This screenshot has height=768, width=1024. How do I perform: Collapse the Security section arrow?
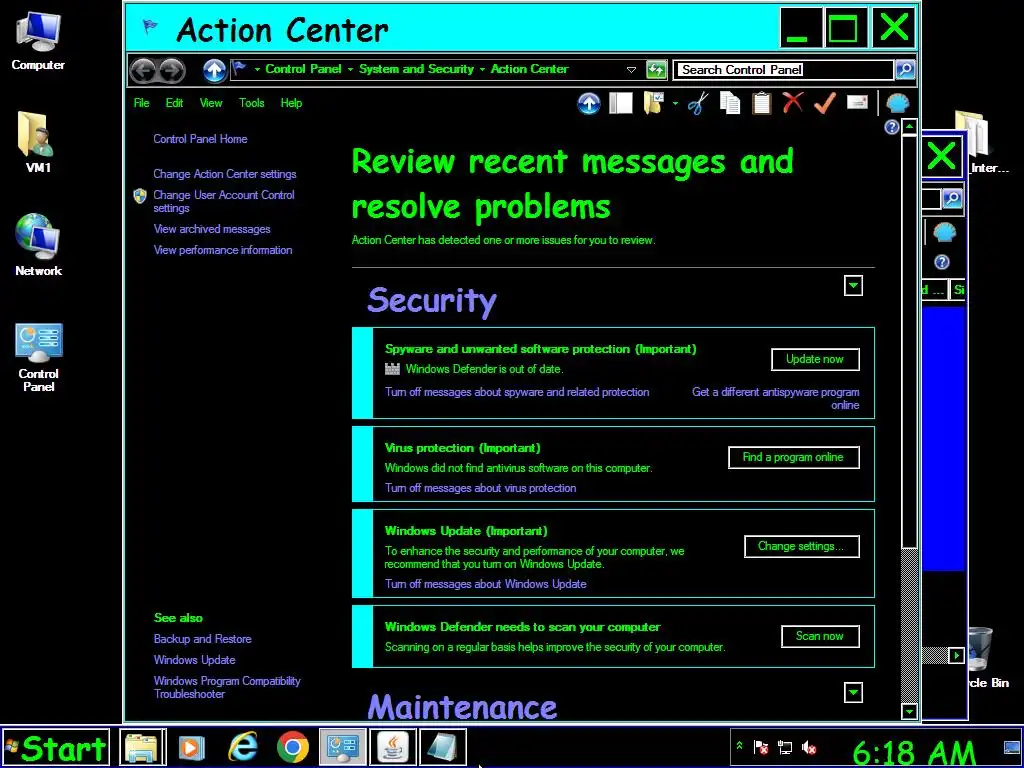[x=853, y=286]
